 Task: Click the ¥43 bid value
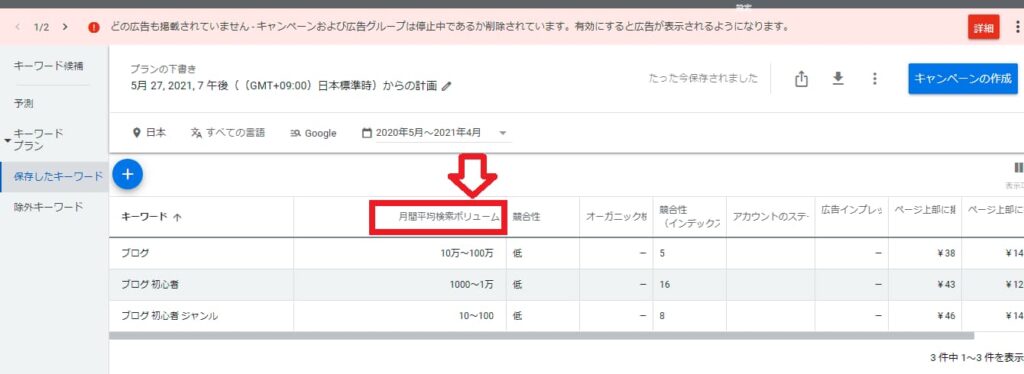(x=945, y=285)
